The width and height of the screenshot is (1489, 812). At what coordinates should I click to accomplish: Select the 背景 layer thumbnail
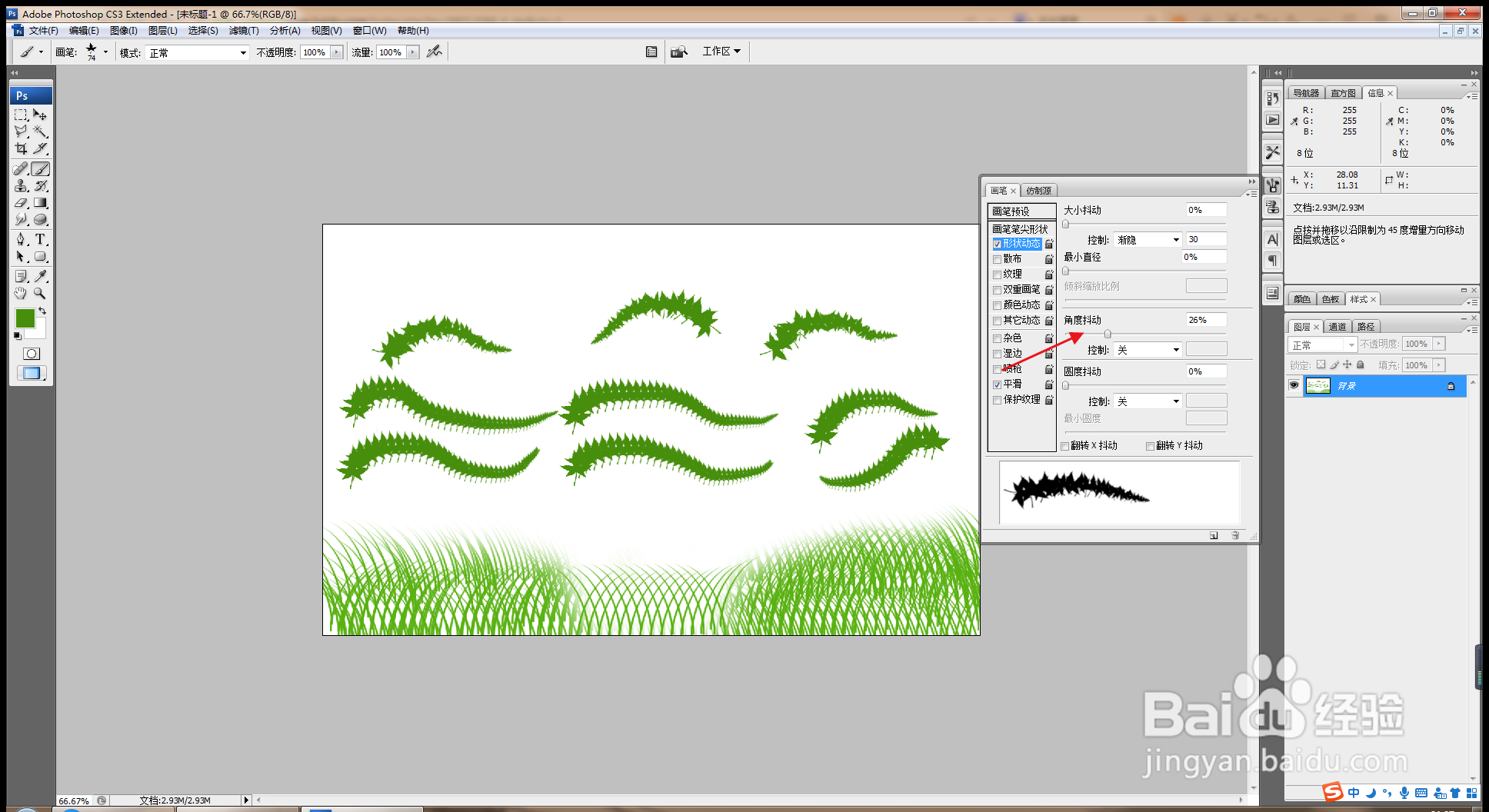(x=1318, y=386)
